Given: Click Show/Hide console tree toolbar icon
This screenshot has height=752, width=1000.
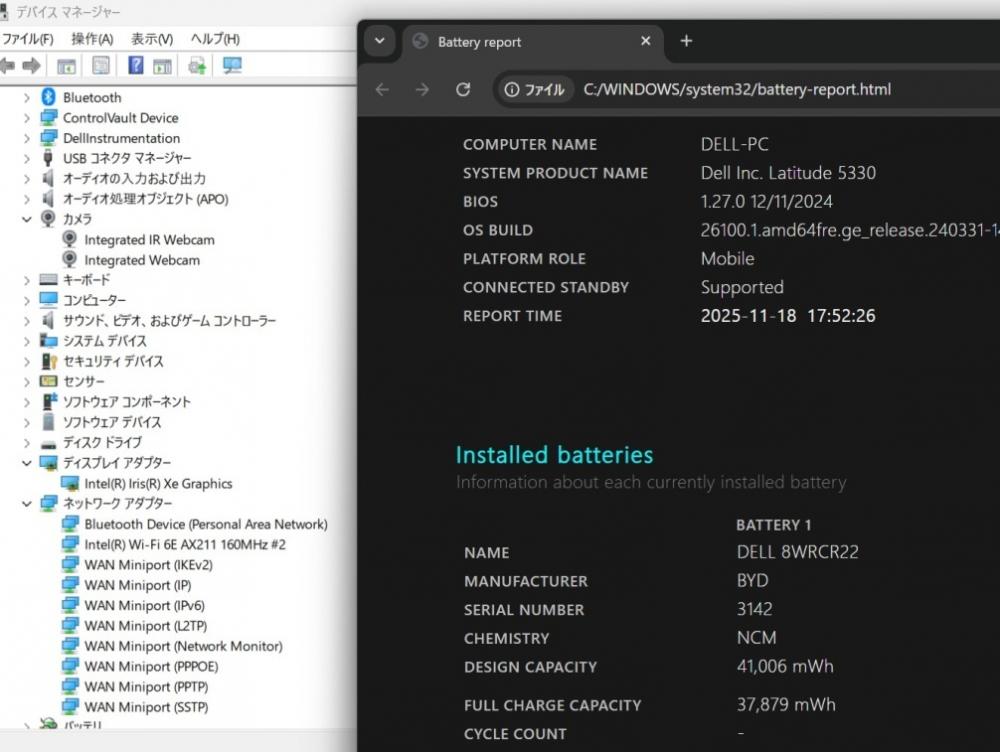Looking at the screenshot, I should (x=66, y=66).
